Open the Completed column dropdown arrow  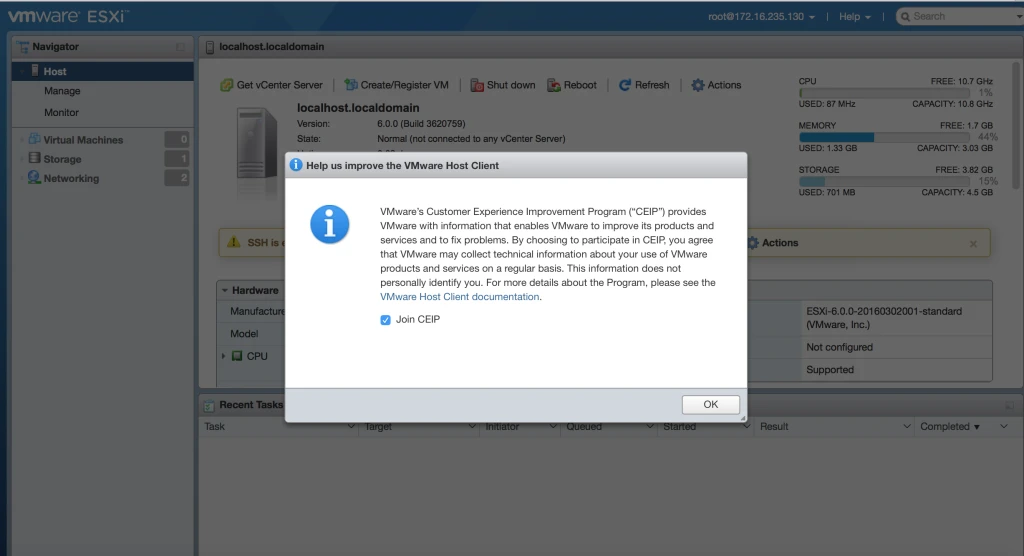1004,427
